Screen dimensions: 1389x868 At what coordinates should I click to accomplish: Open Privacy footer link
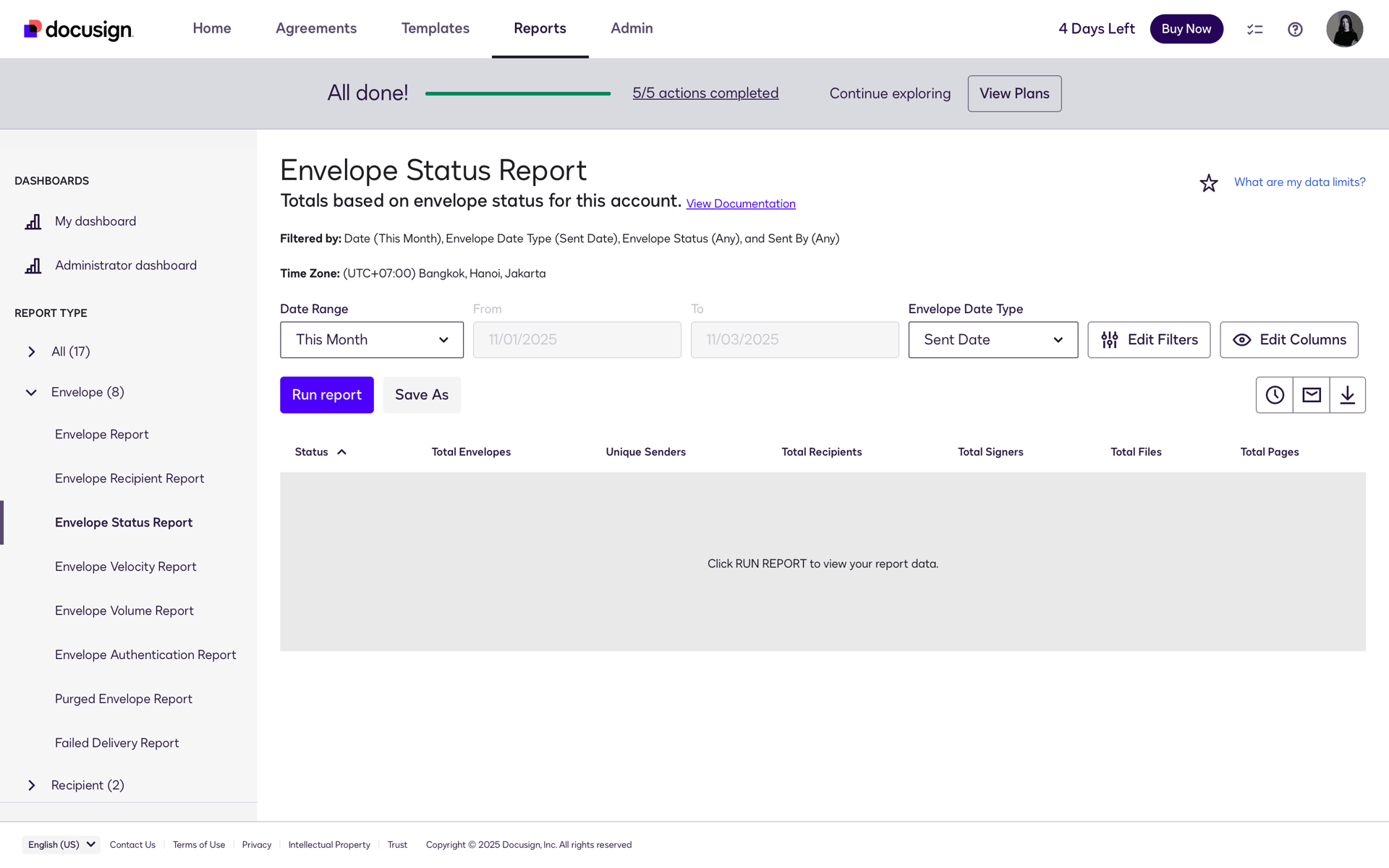(x=257, y=845)
